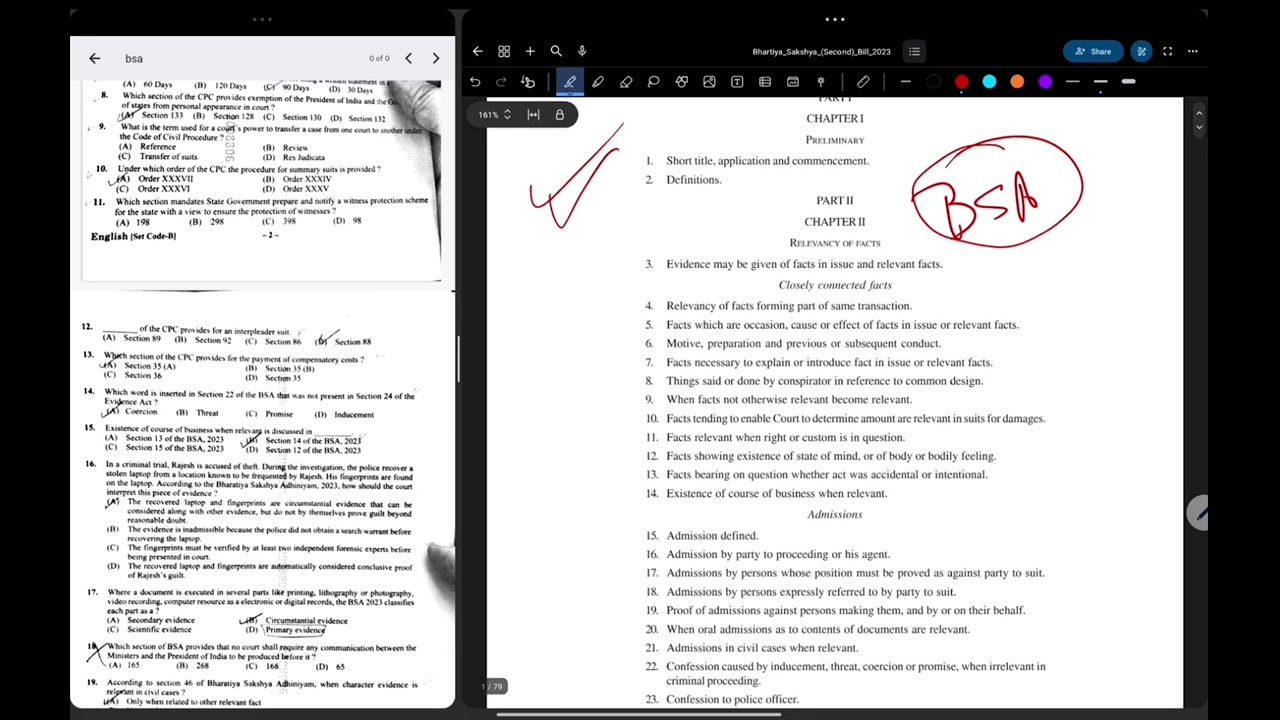Go back from the Bhartiya Sakshya notes document
1280x720 pixels.
[478, 51]
